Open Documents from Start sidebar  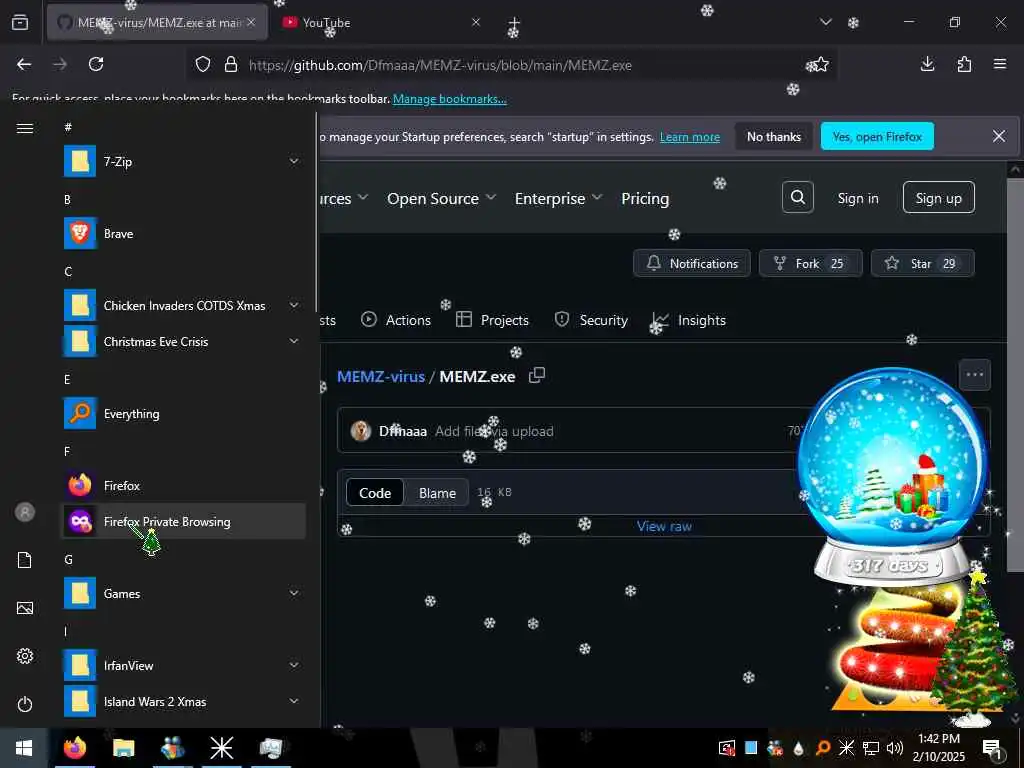coord(25,560)
